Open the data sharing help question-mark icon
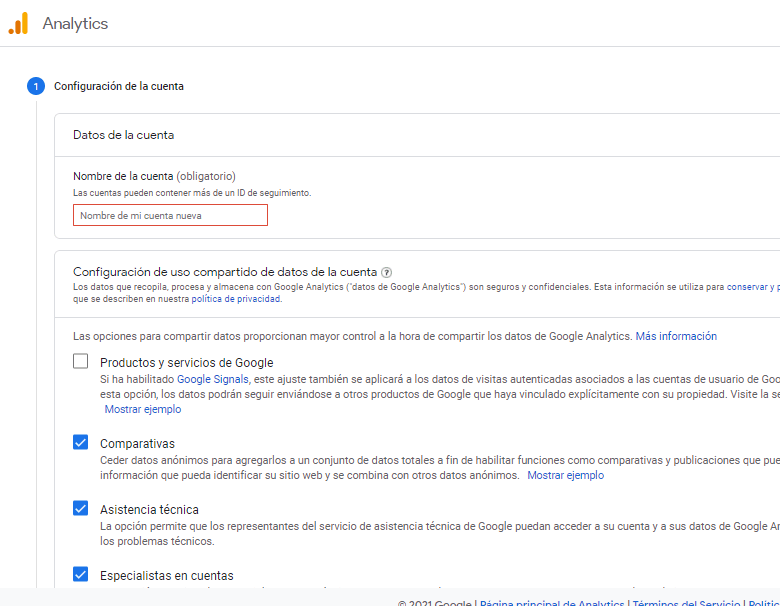The image size is (780, 606). pyautogui.click(x=386, y=272)
